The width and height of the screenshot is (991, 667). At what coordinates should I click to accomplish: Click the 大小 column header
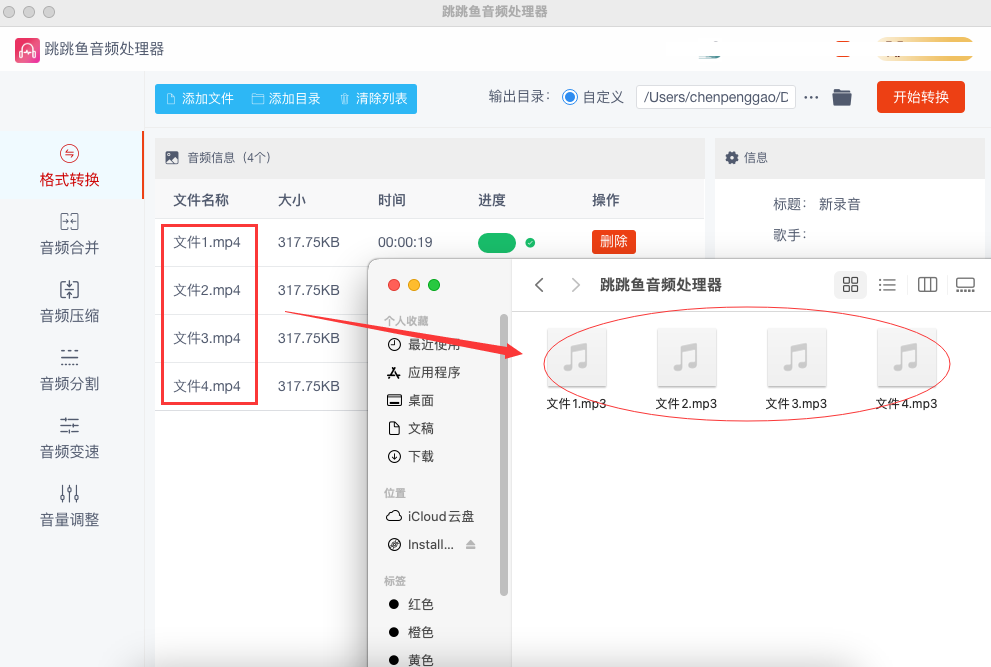(291, 200)
